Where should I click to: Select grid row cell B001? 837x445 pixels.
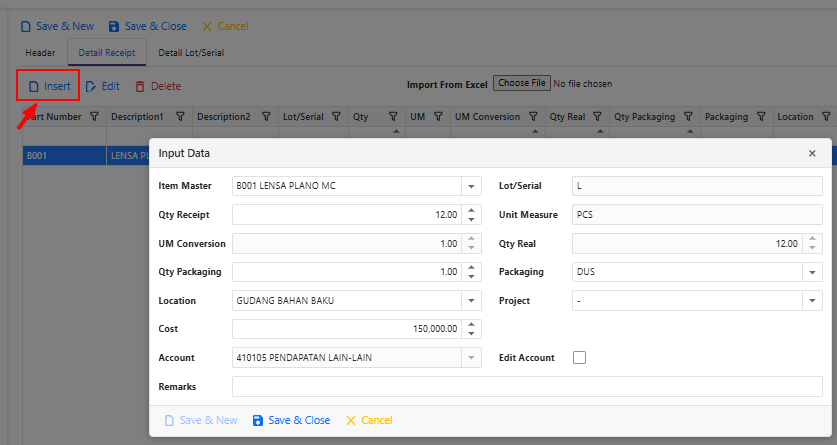64,156
